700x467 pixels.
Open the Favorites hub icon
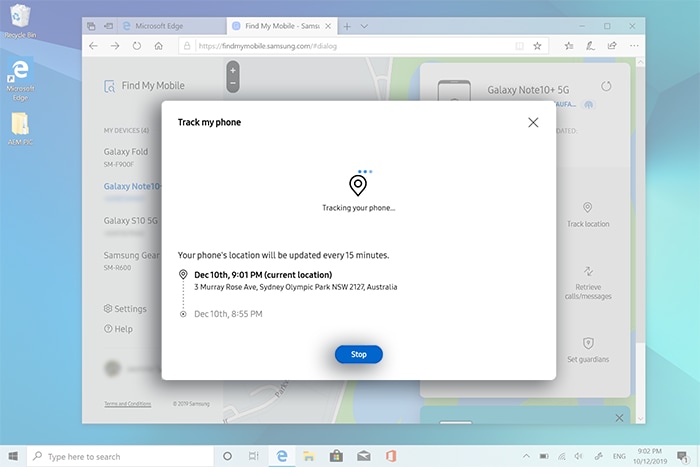pyautogui.click(x=569, y=46)
